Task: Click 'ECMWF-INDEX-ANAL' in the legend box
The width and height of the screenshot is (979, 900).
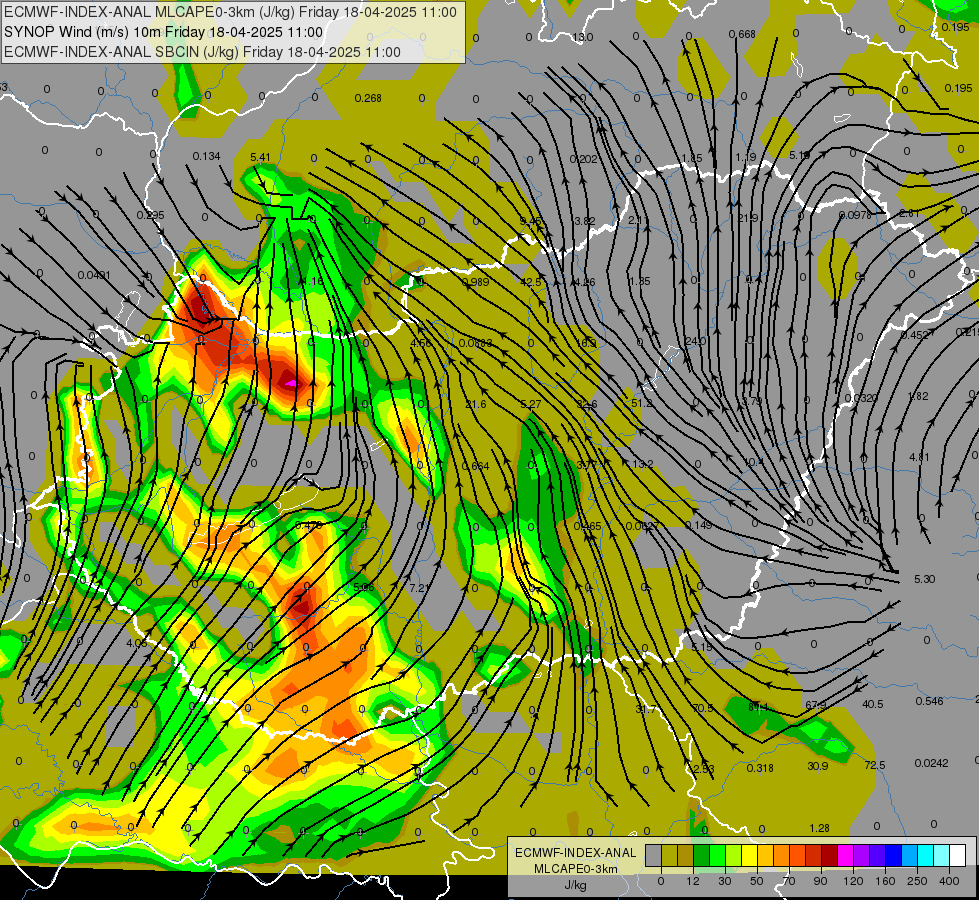Action: coord(576,853)
